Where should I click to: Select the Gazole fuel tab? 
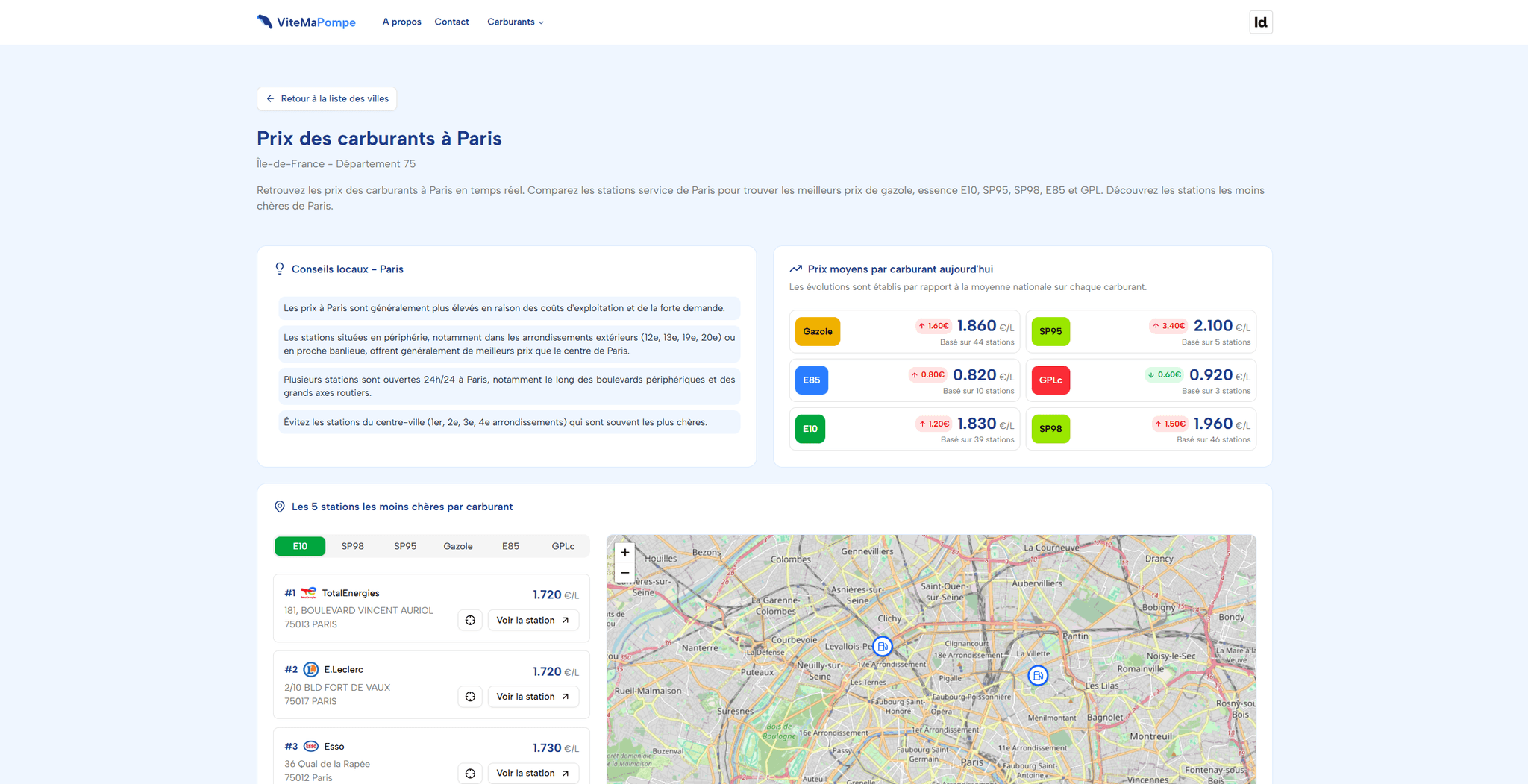pyautogui.click(x=457, y=546)
